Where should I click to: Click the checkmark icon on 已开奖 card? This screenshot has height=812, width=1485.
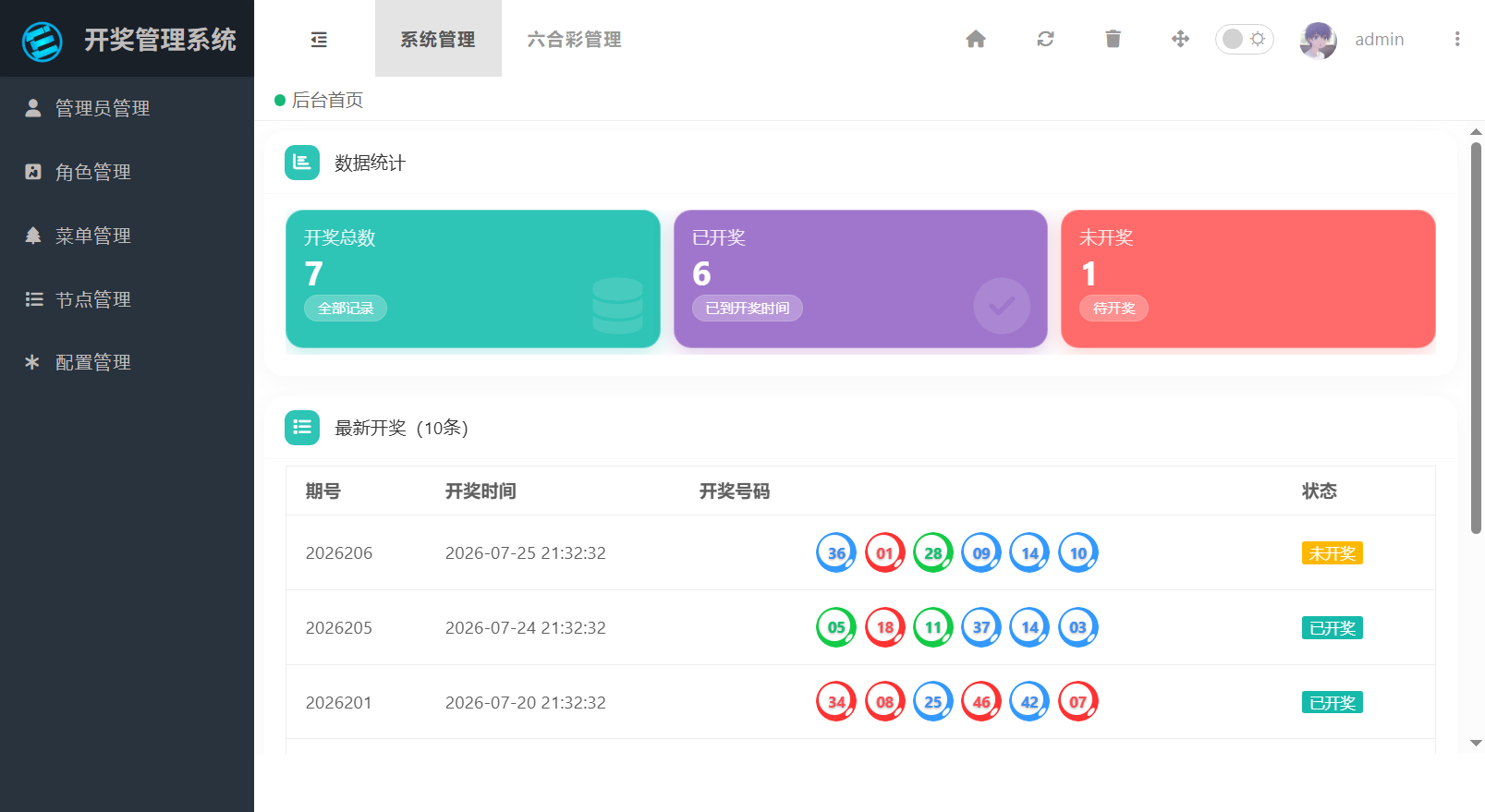coord(1002,306)
